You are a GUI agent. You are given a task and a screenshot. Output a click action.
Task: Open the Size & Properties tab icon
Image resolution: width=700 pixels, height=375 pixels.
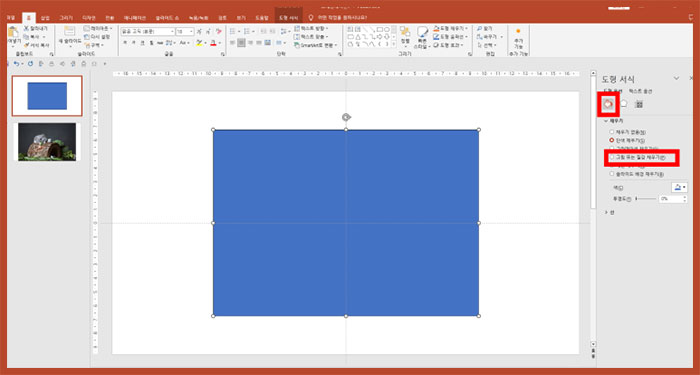coord(639,104)
